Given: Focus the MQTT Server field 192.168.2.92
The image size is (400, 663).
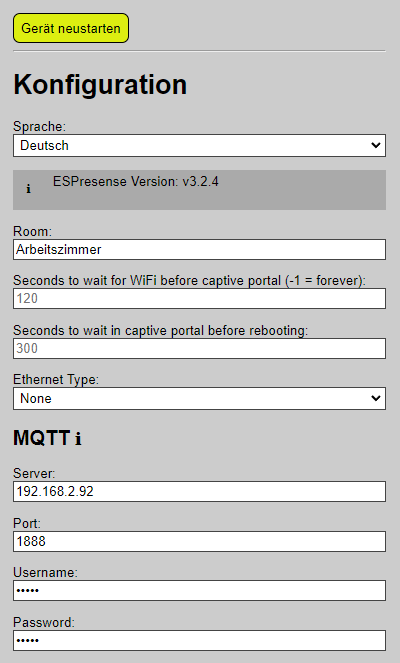Looking at the screenshot, I should [x=199, y=491].
